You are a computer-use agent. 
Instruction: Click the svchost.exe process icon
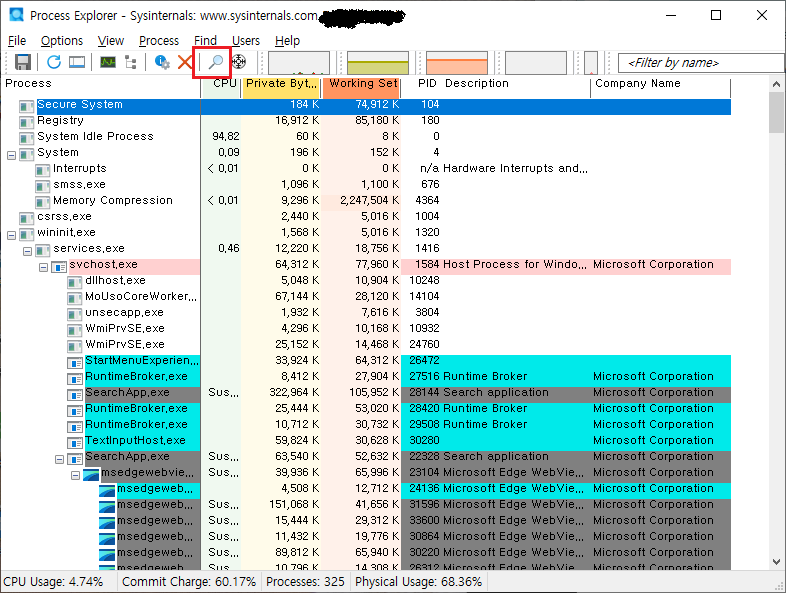60,267
